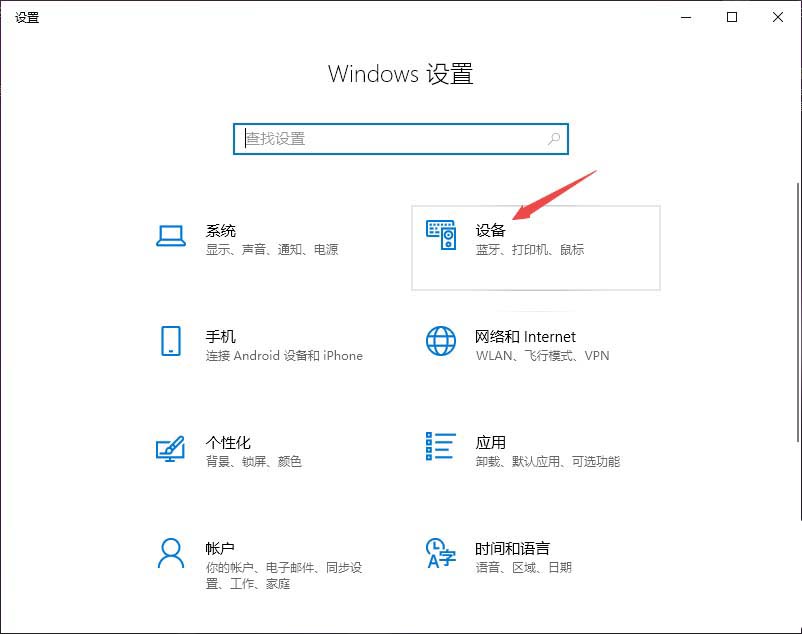Screen dimensions: 802x634
Task: Open the 应用 category title
Action: click(x=491, y=443)
